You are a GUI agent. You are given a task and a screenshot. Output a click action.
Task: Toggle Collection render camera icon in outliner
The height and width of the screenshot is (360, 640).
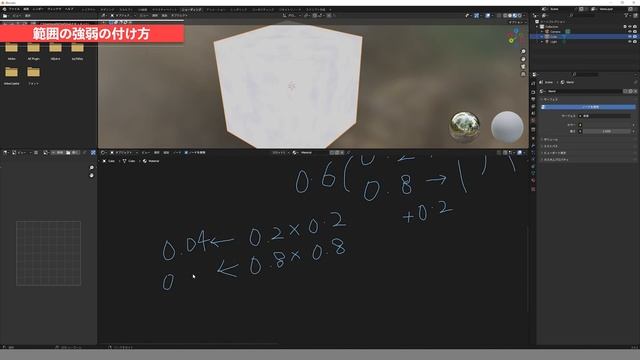(635, 27)
